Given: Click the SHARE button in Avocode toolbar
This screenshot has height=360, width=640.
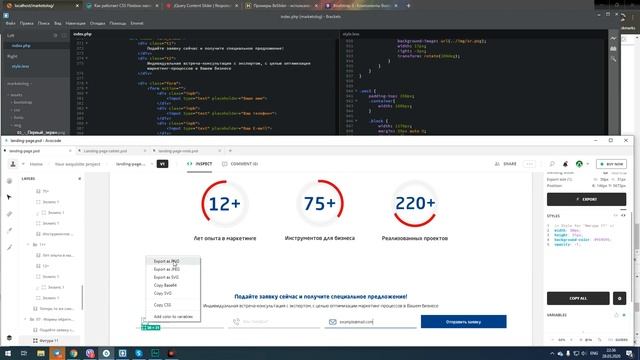Looking at the screenshot, I should point(506,164).
